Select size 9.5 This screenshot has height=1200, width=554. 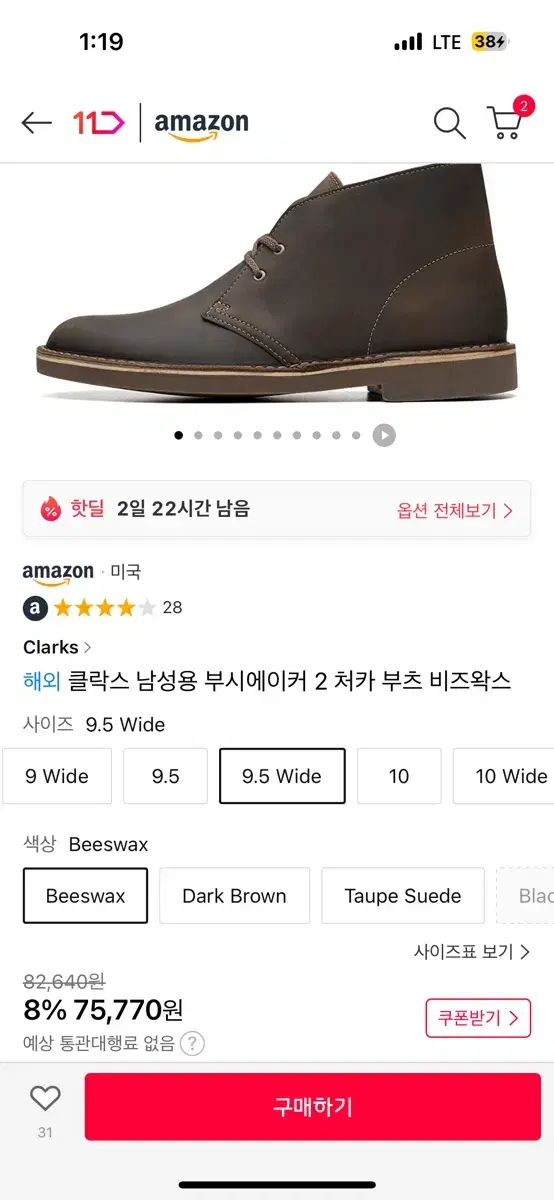click(165, 776)
